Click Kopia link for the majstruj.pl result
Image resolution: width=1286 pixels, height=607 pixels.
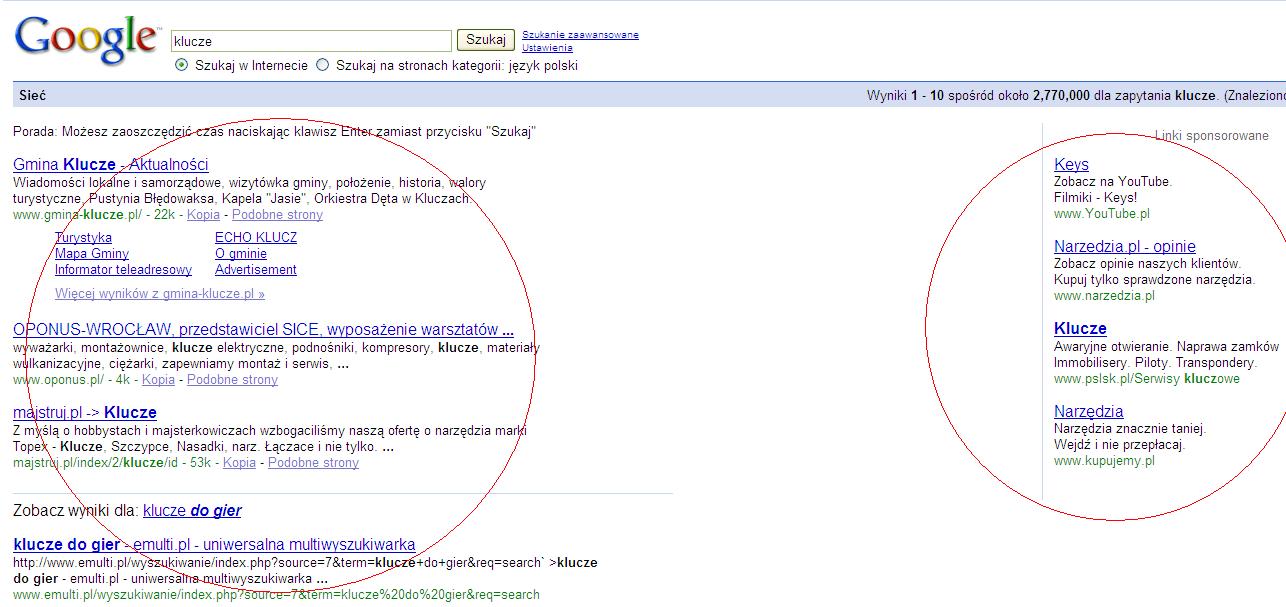click(x=239, y=463)
